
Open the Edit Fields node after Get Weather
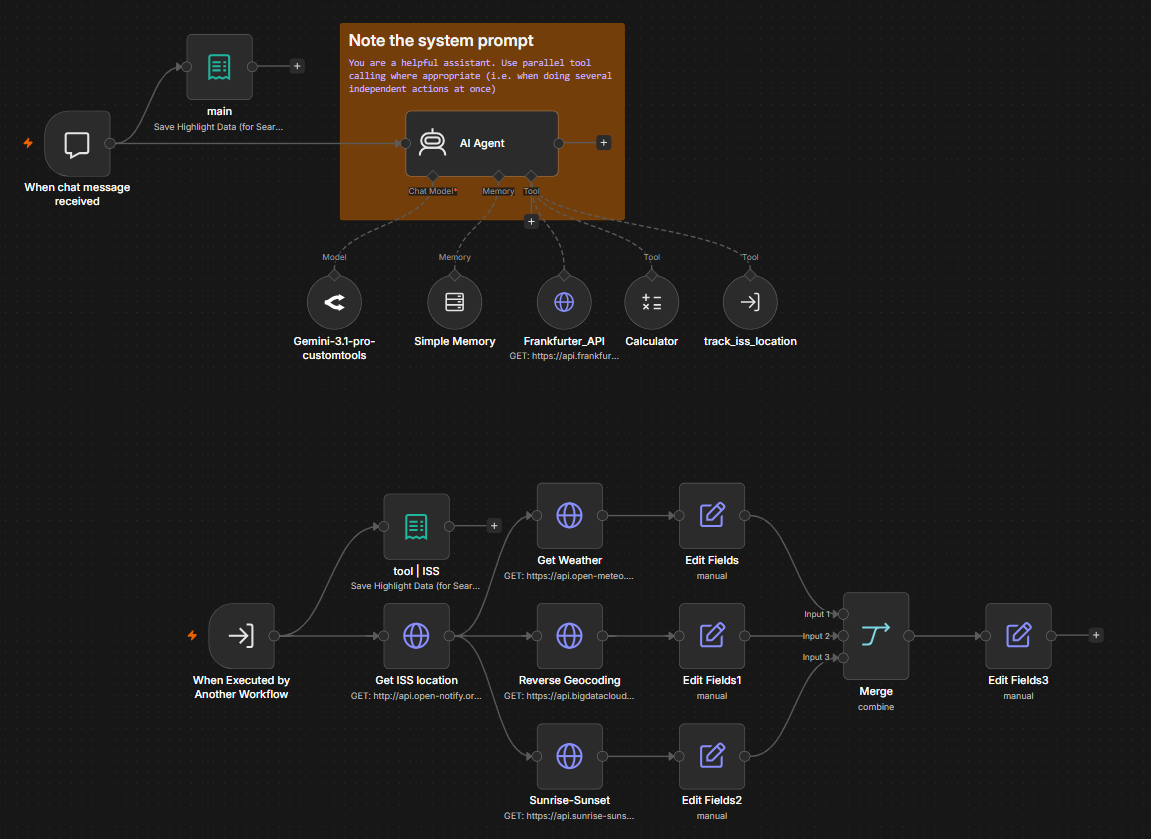point(712,515)
